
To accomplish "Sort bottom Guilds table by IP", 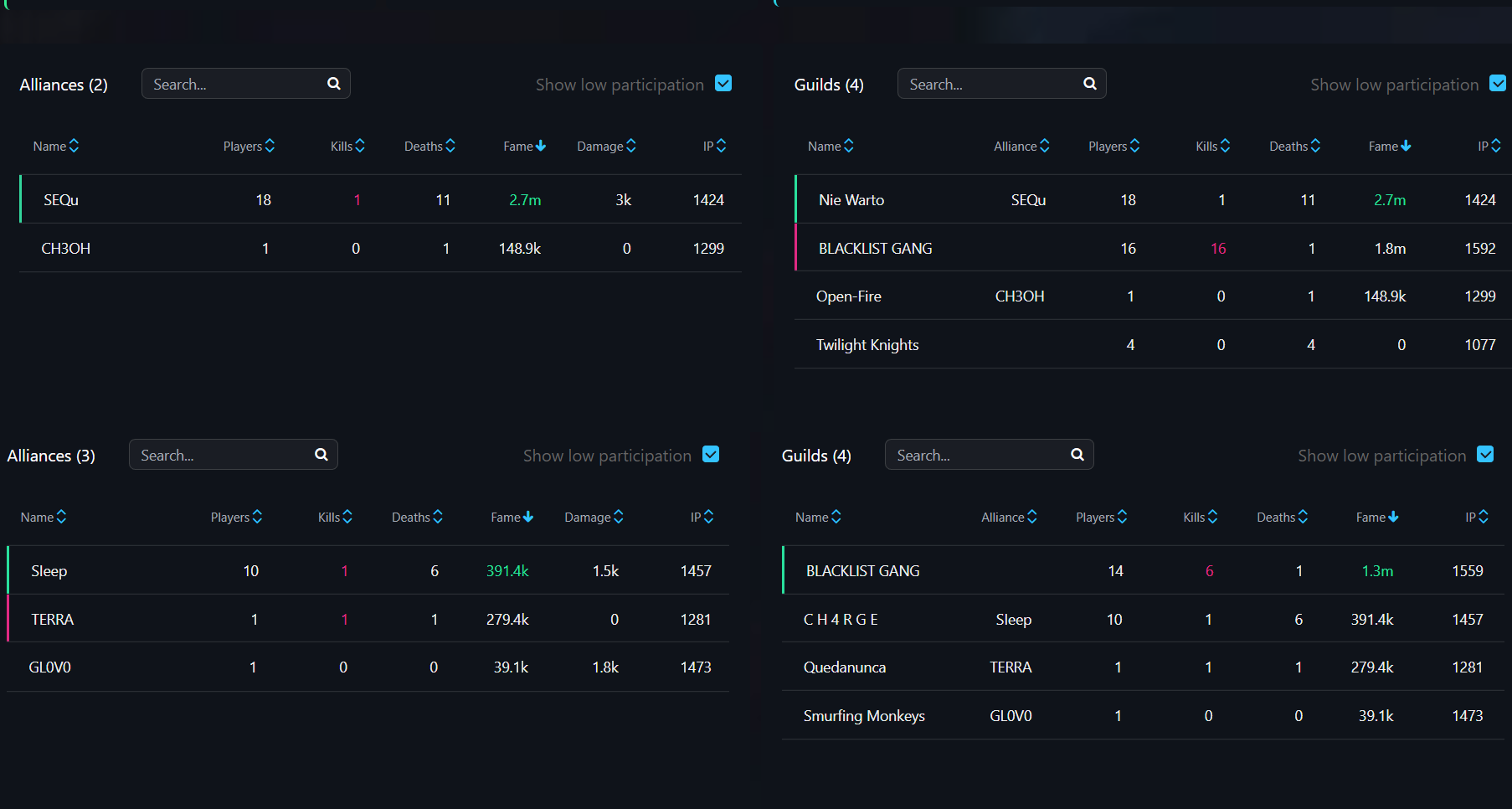I will (x=1477, y=518).
